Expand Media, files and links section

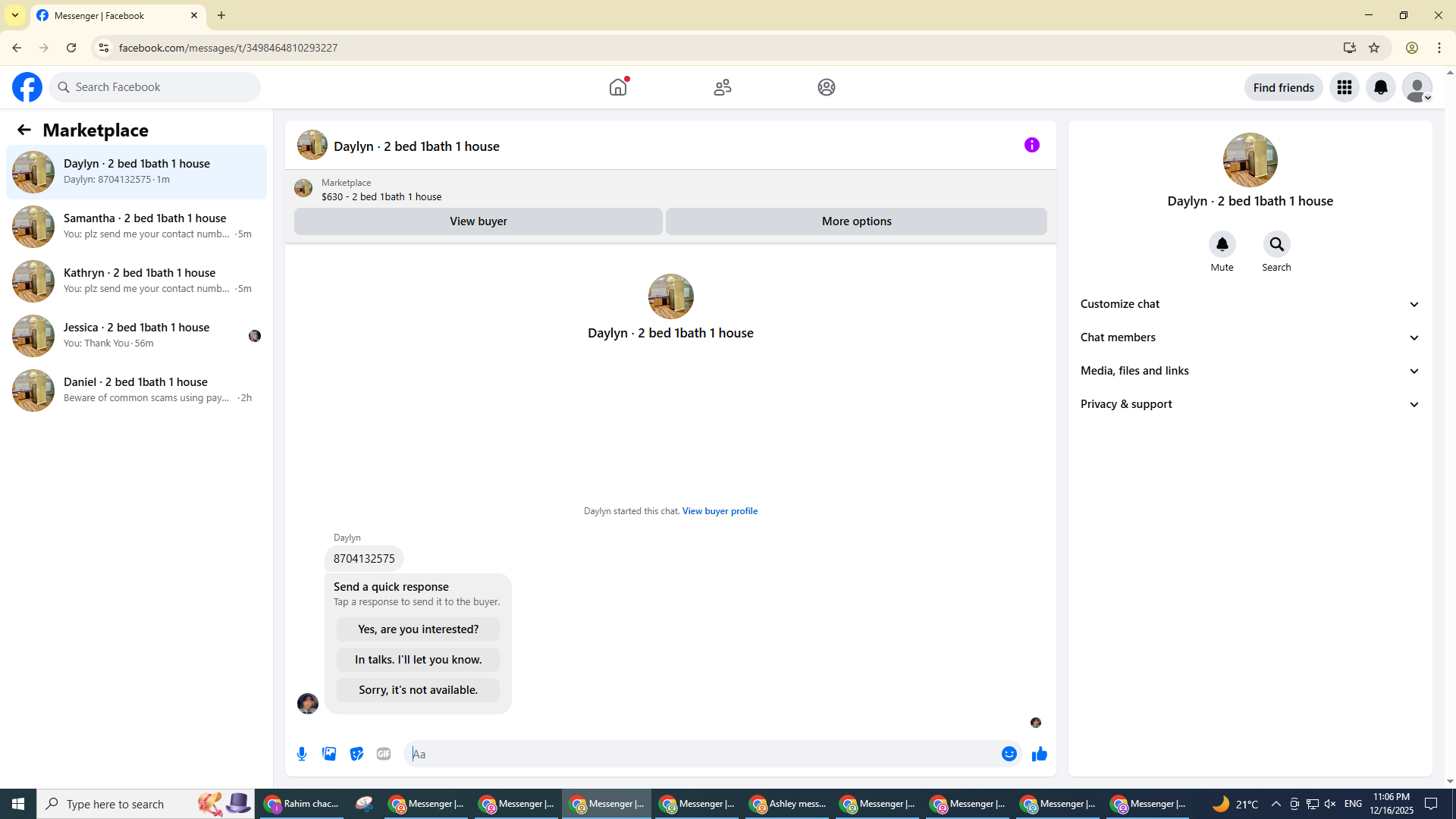pyautogui.click(x=1250, y=371)
